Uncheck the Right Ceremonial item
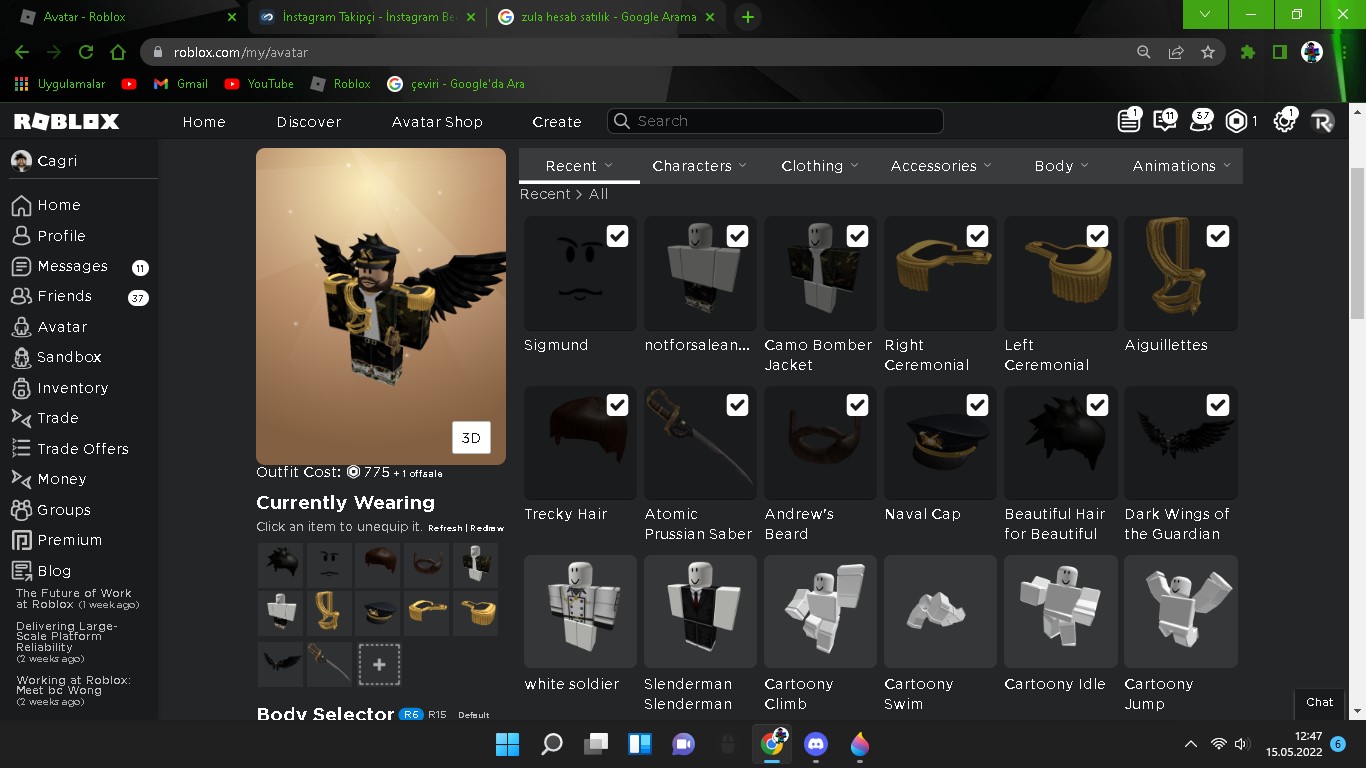This screenshot has width=1366, height=768. [x=977, y=236]
